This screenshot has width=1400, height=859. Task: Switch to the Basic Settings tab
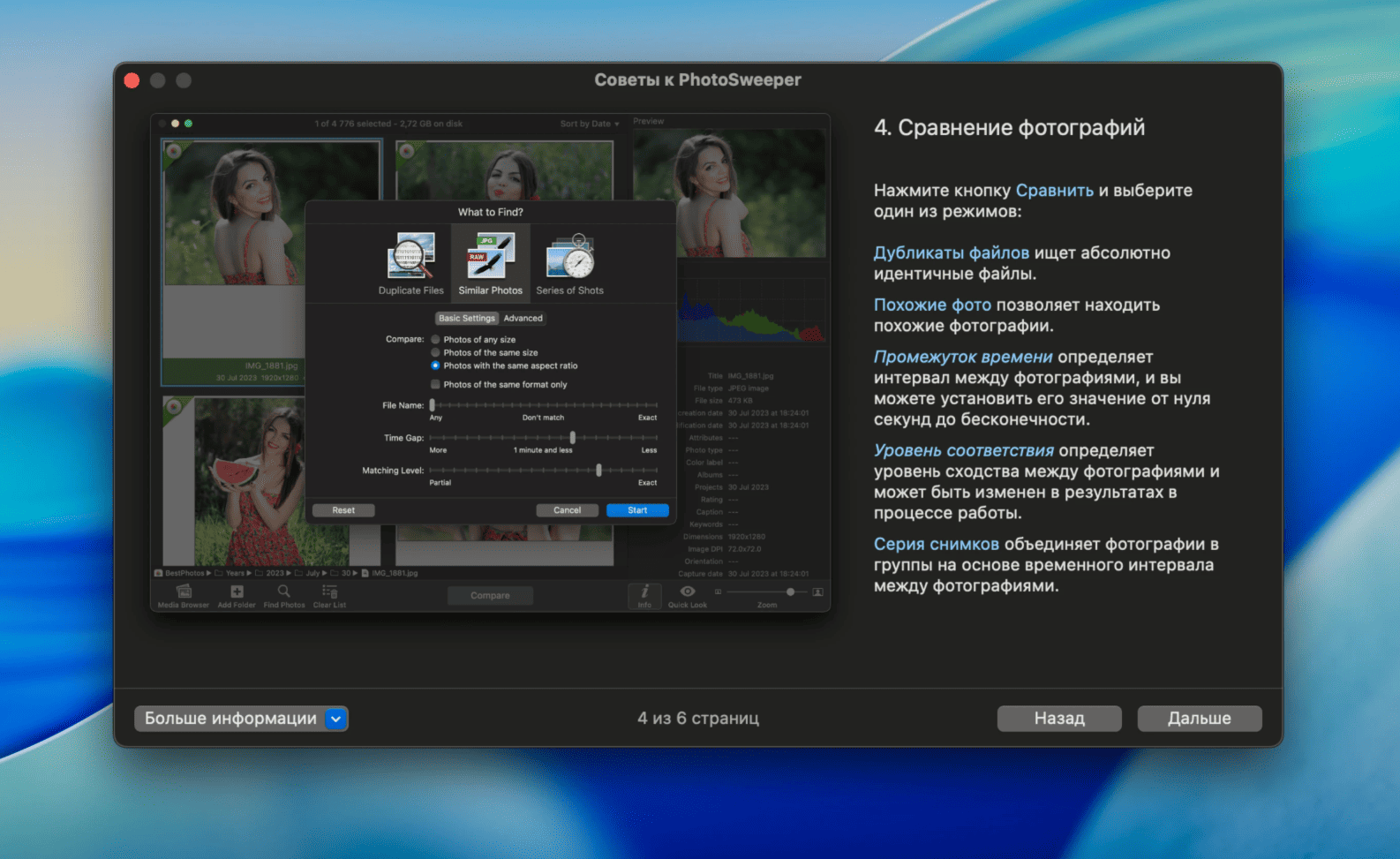[467, 319]
